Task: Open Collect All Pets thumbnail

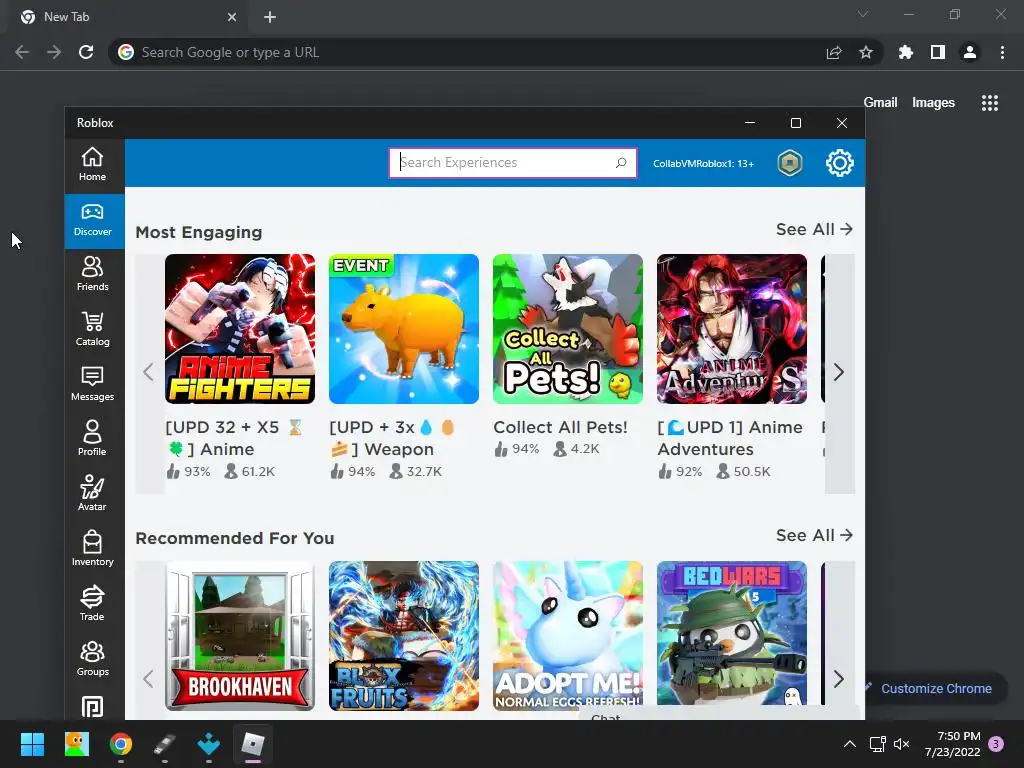Action: 568,329
